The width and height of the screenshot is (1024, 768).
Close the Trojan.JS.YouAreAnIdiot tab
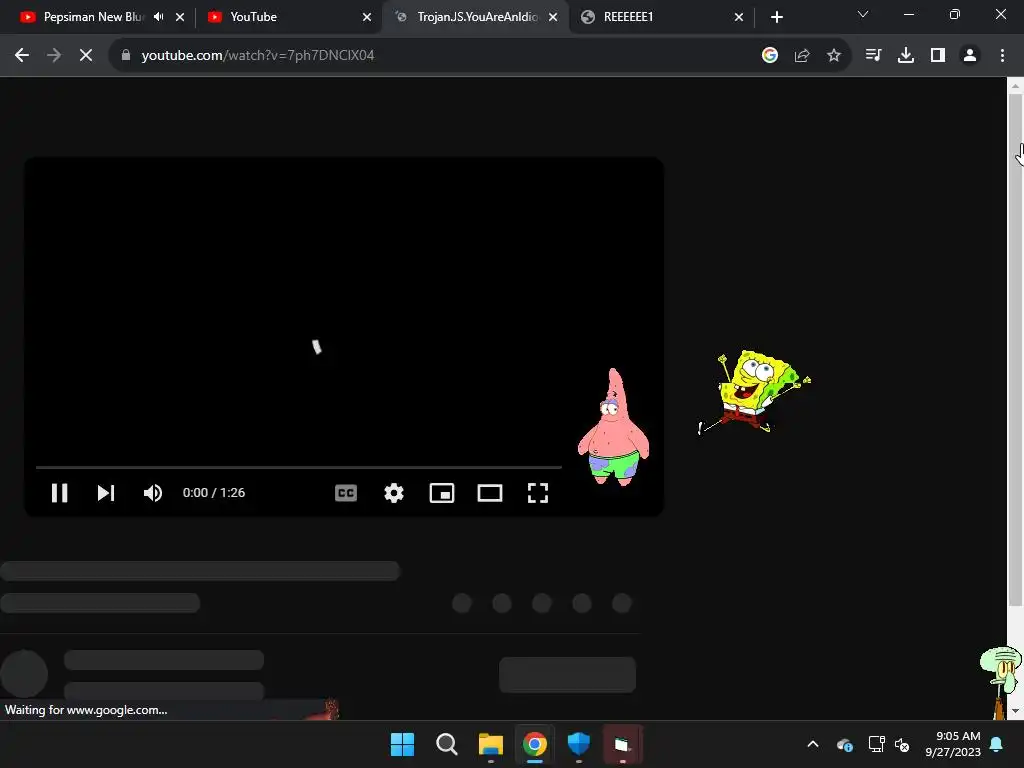pyautogui.click(x=553, y=17)
